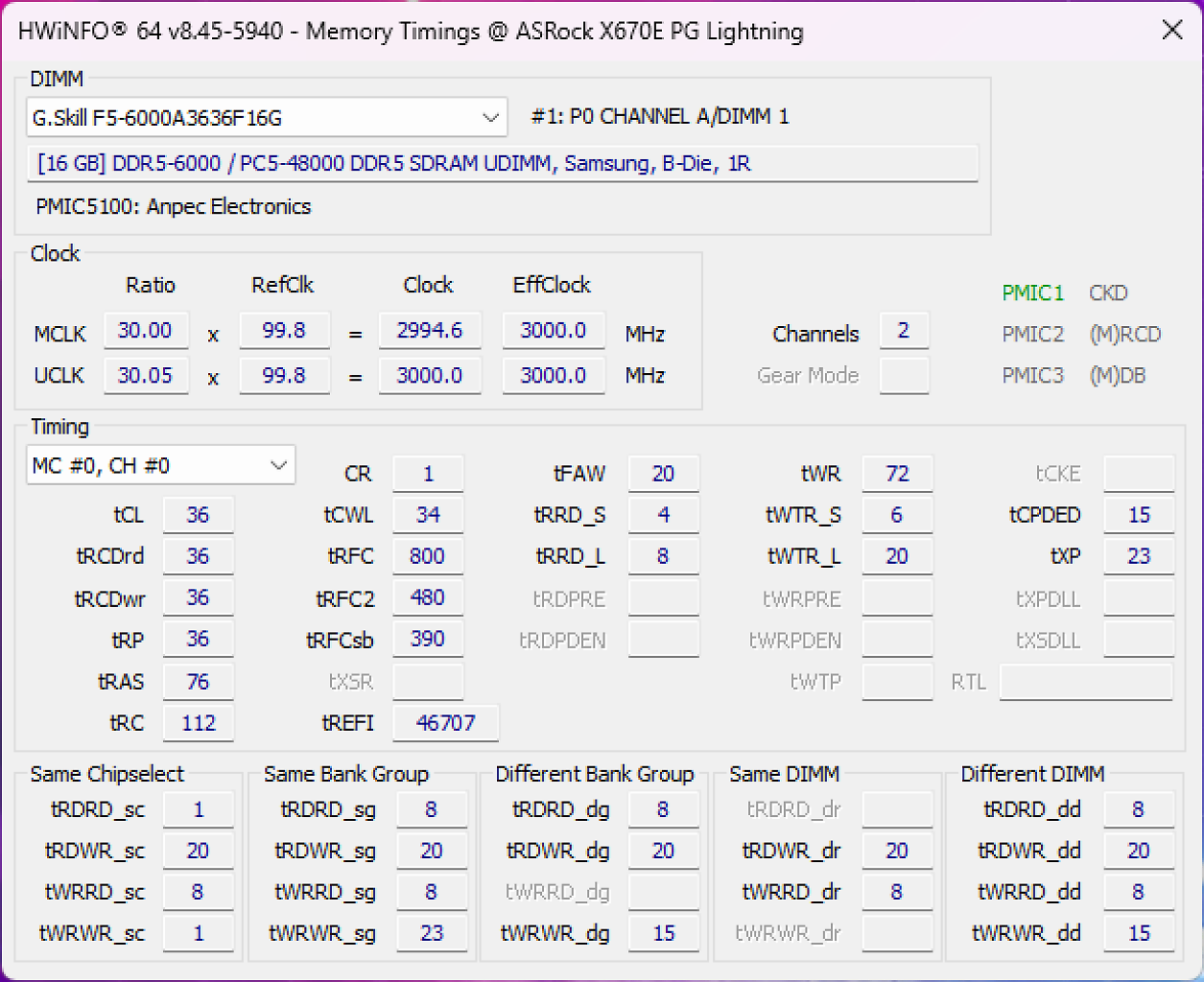Screen dimensions: 1204x982
Task: Click the tCPDED value 15
Action: [1139, 515]
